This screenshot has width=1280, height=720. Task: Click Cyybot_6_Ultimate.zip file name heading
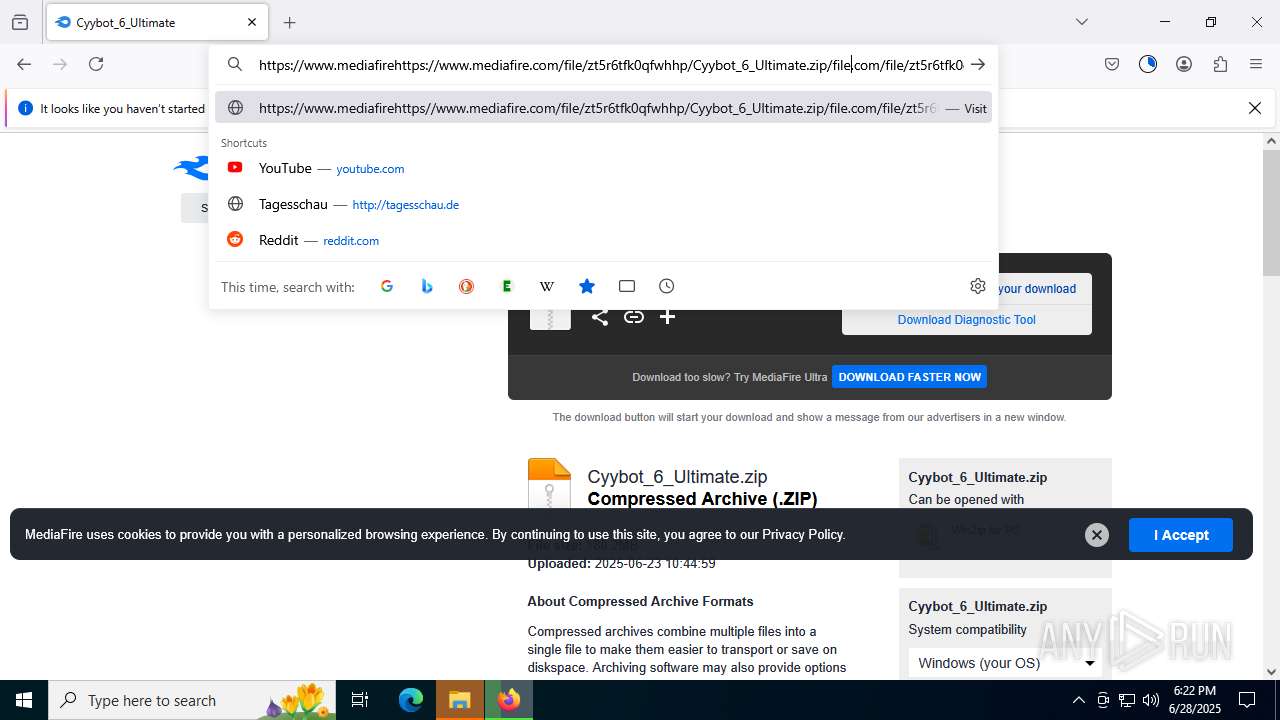(677, 477)
